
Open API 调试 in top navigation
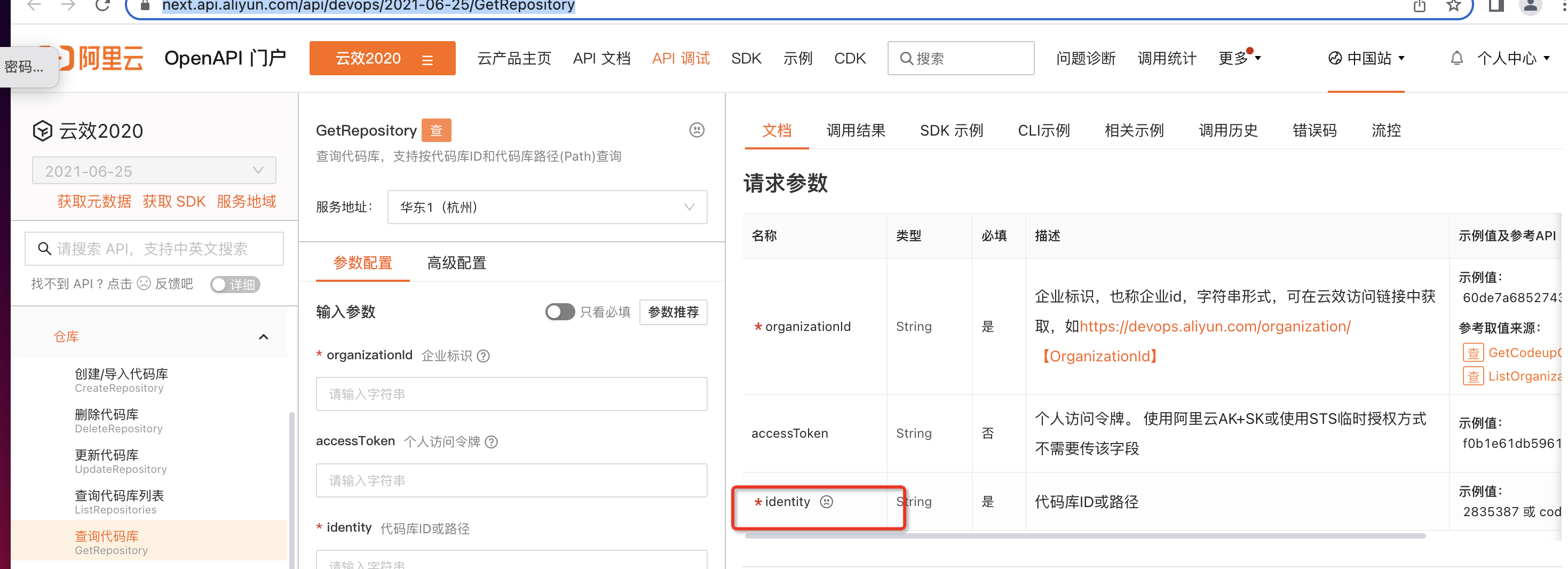[681, 58]
